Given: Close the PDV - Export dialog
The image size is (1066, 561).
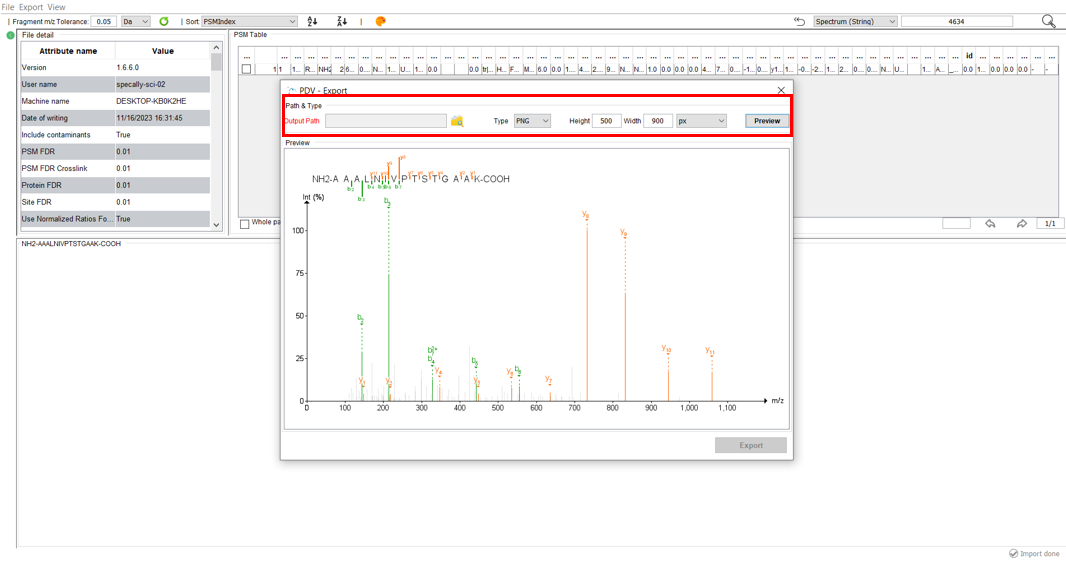Looking at the screenshot, I should point(781,90).
